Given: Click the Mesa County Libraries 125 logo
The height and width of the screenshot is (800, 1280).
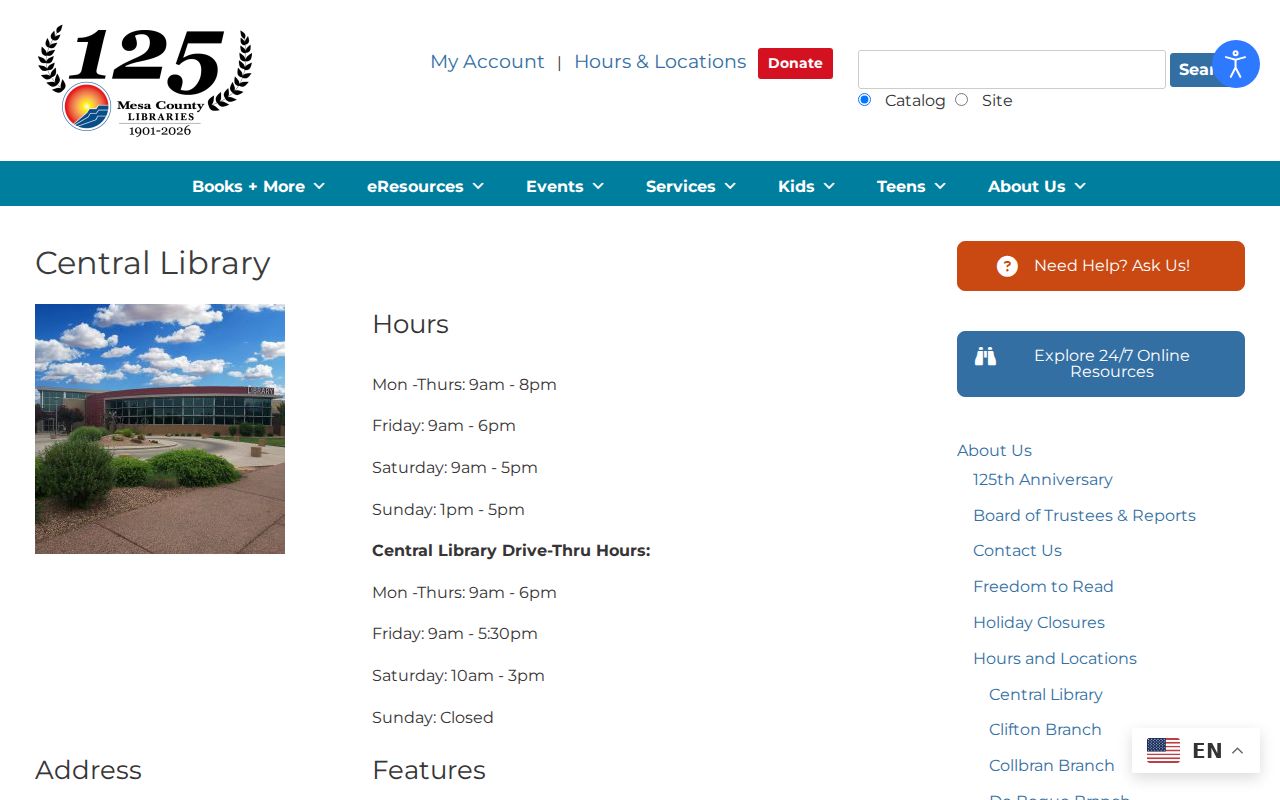Looking at the screenshot, I should coord(145,81).
